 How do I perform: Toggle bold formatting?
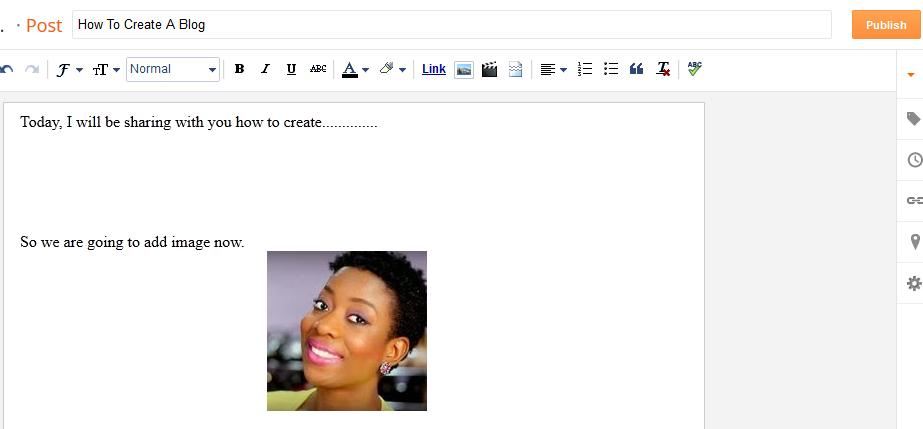[x=239, y=69]
